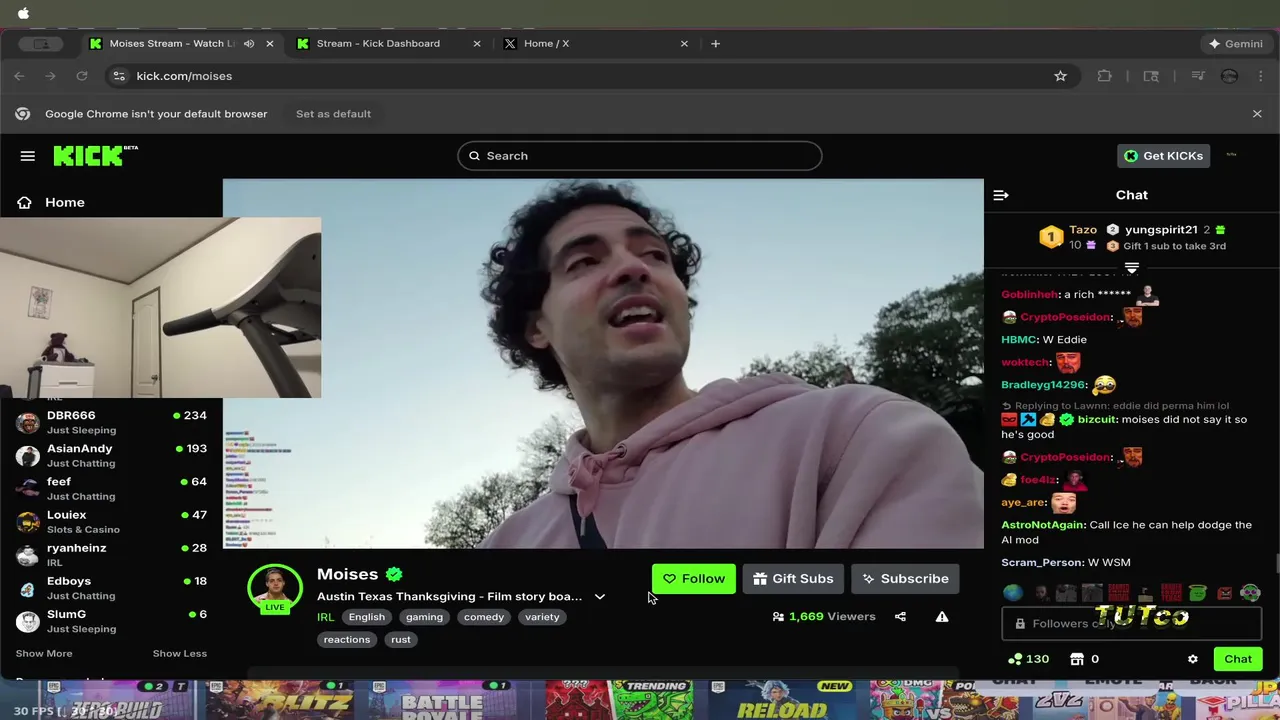The height and width of the screenshot is (720, 1280).
Task: Click username AstroNotAgain in chat
Action: (1043, 525)
